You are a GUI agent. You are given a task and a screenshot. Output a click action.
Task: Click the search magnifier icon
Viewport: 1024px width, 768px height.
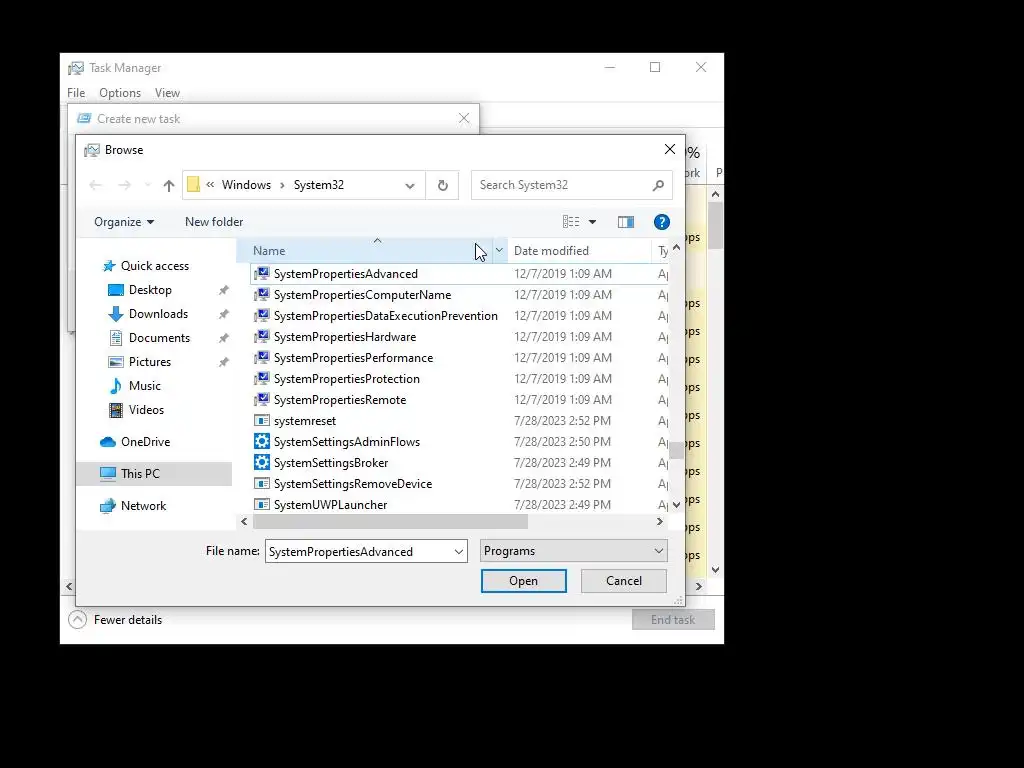click(x=658, y=185)
